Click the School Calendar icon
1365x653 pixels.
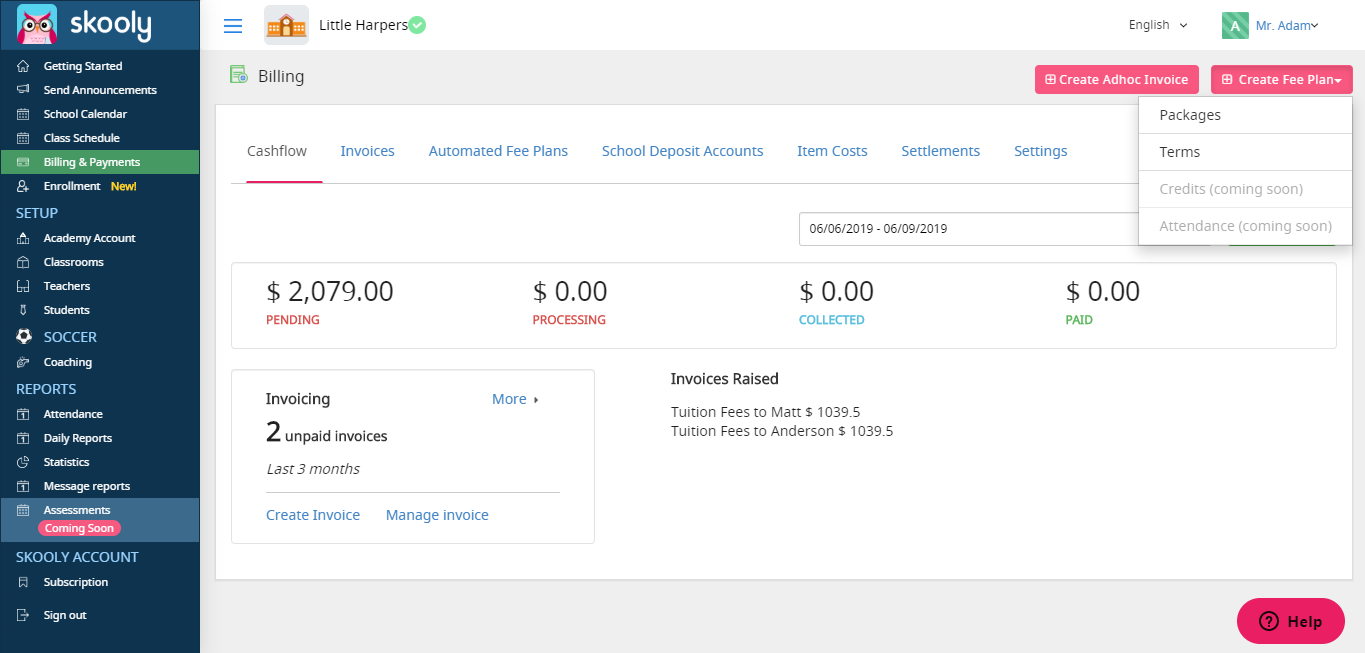click(x=23, y=114)
